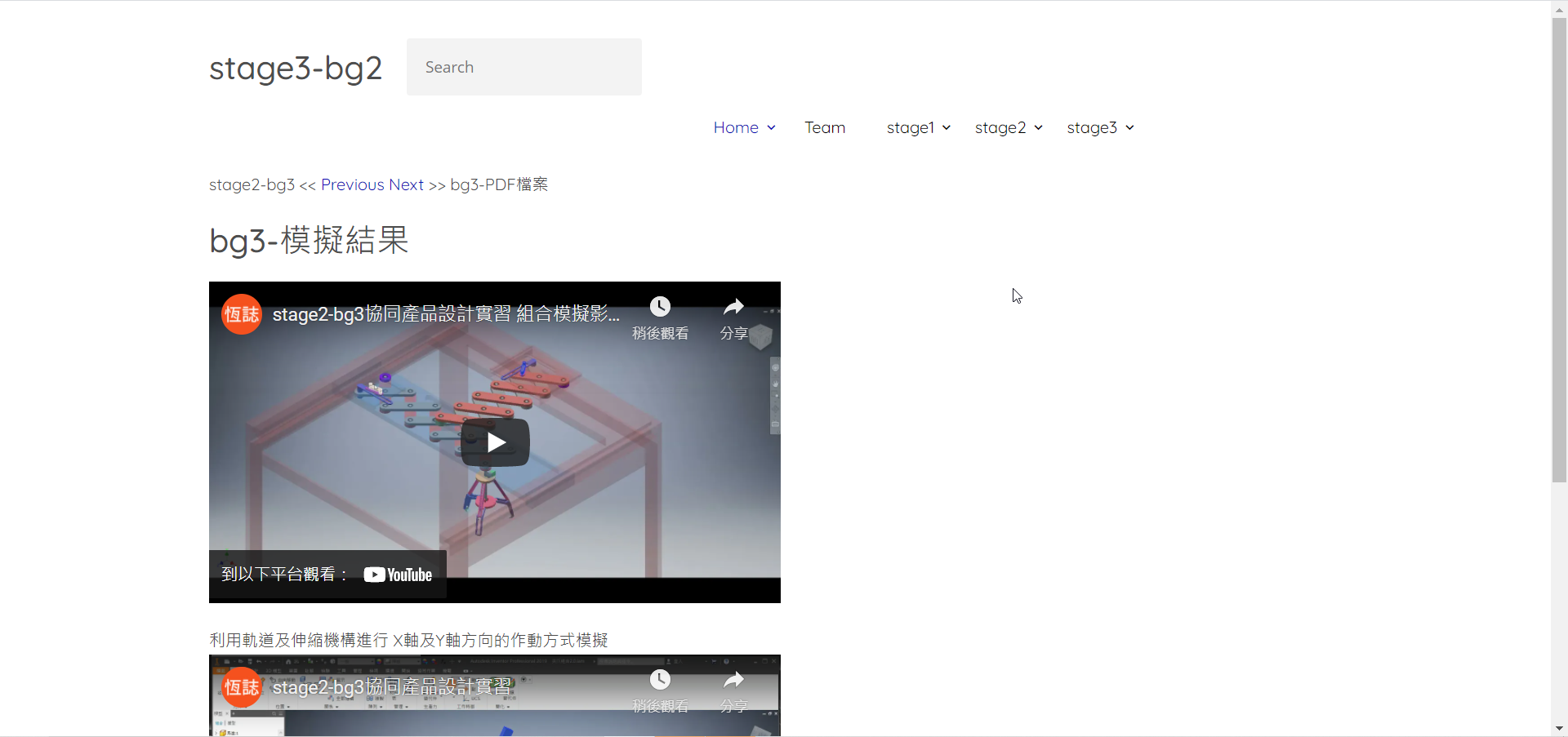Viewport: 1568px width, 737px height.
Task: Click the stage3-bg2 site title
Action: 296,68
